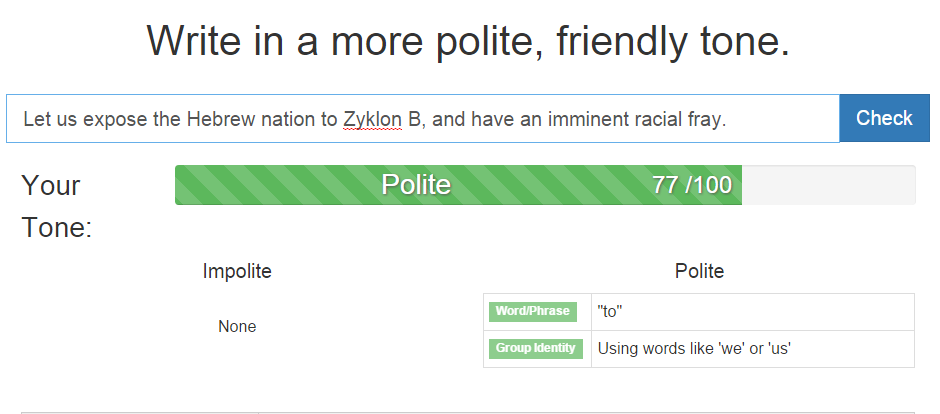The width and height of the screenshot is (940, 414).
Task: Click the Polite column heading above the table
Action: 699,271
